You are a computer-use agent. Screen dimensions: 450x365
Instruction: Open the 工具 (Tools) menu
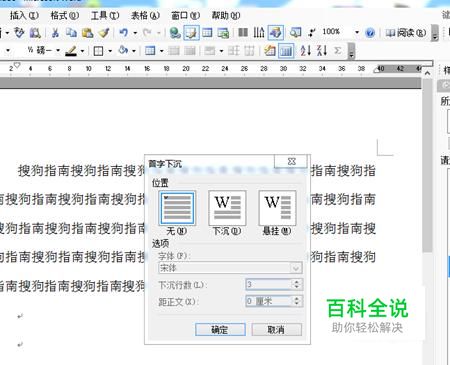(x=105, y=15)
